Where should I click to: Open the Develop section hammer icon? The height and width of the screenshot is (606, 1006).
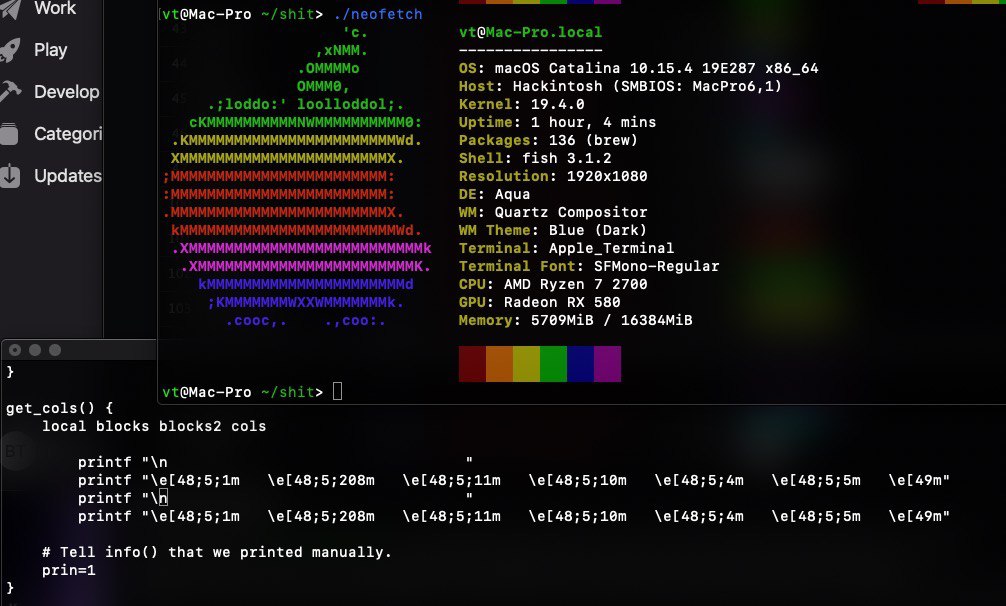point(10,92)
